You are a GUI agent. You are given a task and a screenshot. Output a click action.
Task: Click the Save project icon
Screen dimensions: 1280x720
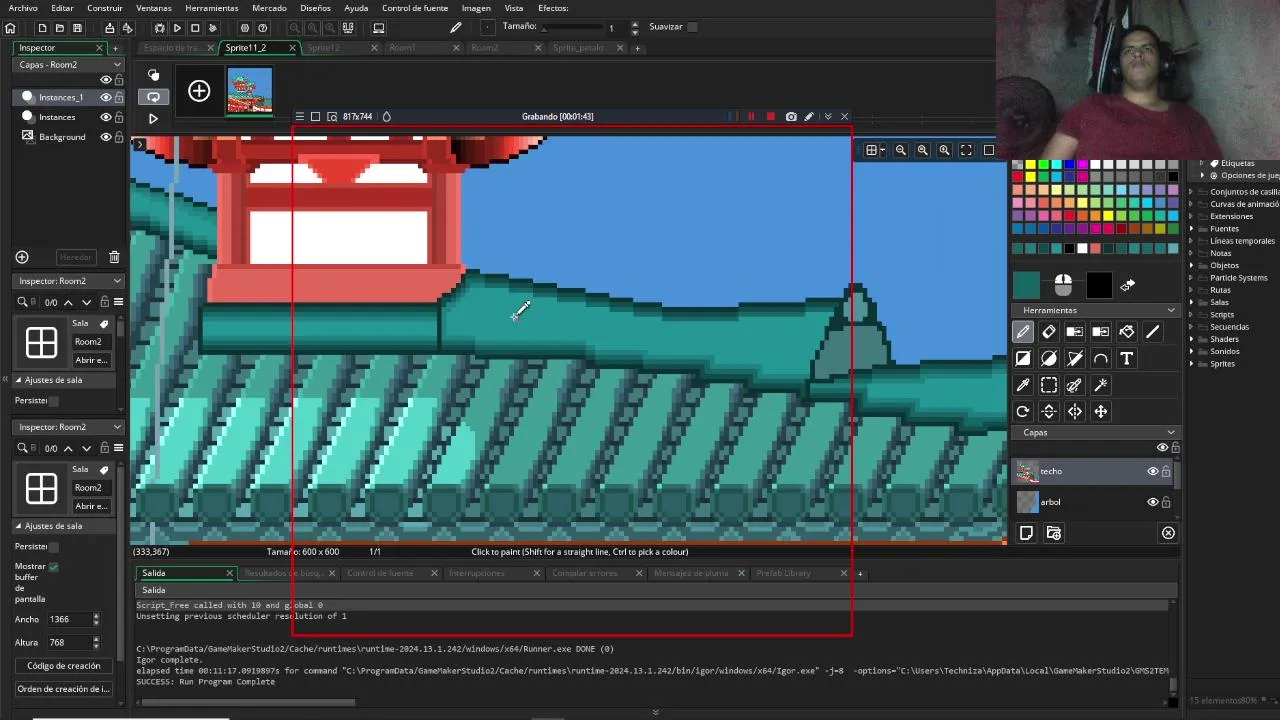77,28
